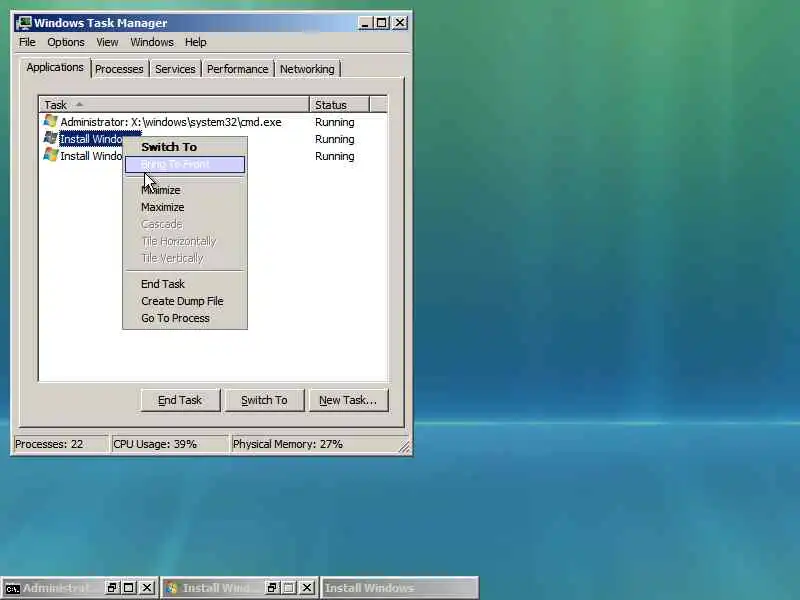Click Running status of cmd.exe task
The image size is (800, 600).
[x=335, y=122]
